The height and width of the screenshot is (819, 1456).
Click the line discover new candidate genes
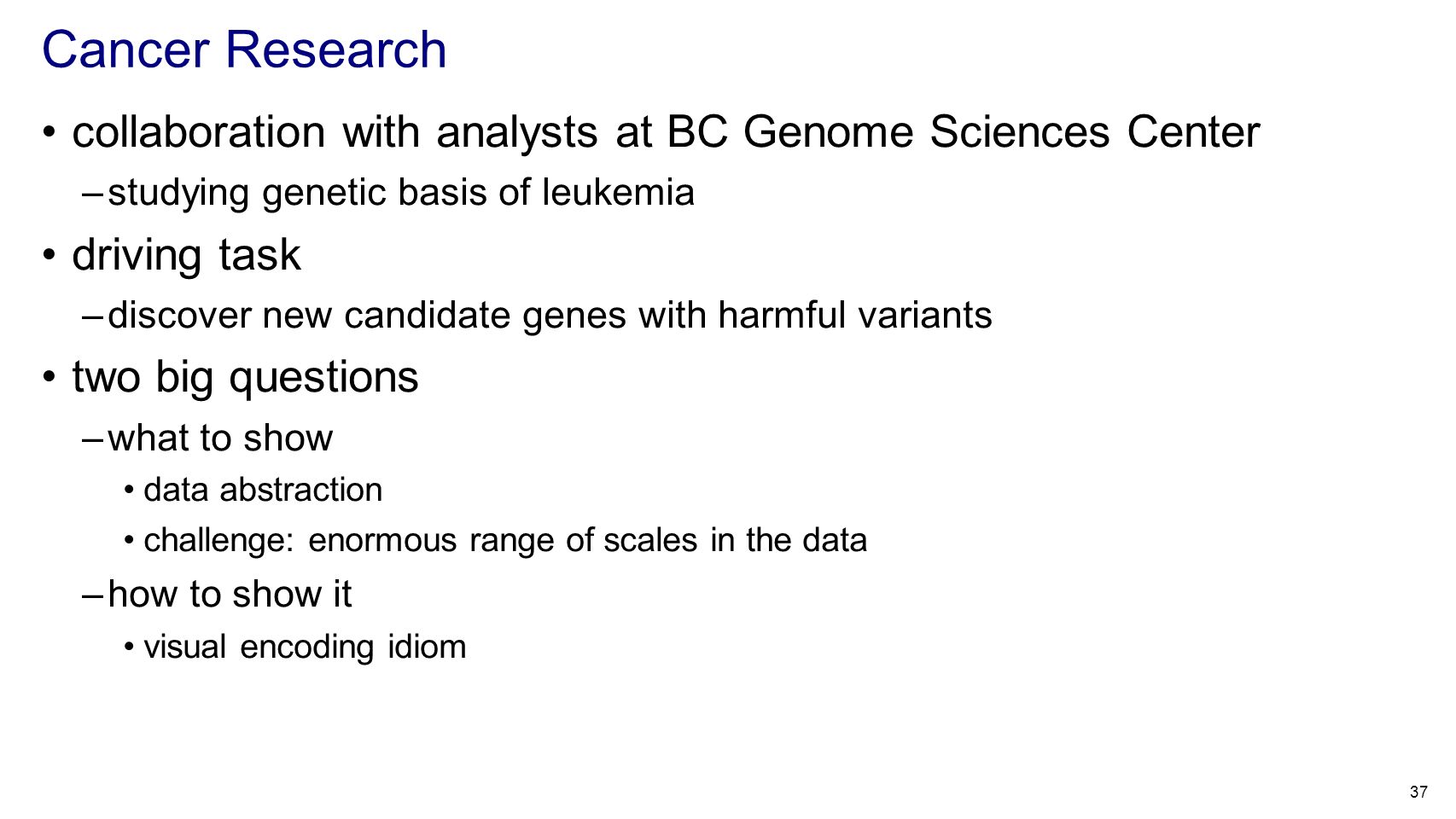pos(550,316)
